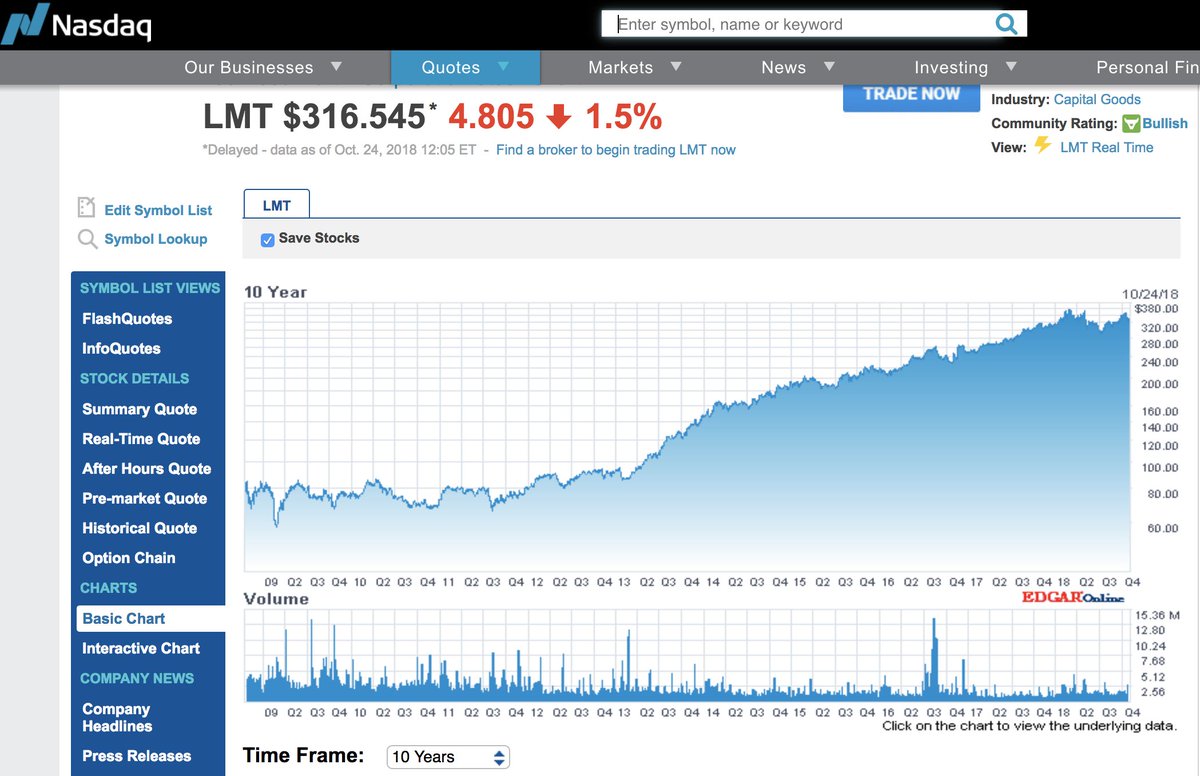Open Real-Time Quote in sidebar
Screen dimensions: 1200x776
tap(141, 439)
